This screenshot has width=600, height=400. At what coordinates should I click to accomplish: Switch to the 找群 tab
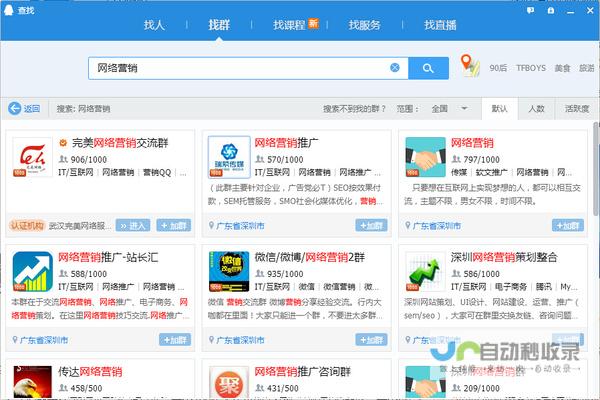point(219,25)
